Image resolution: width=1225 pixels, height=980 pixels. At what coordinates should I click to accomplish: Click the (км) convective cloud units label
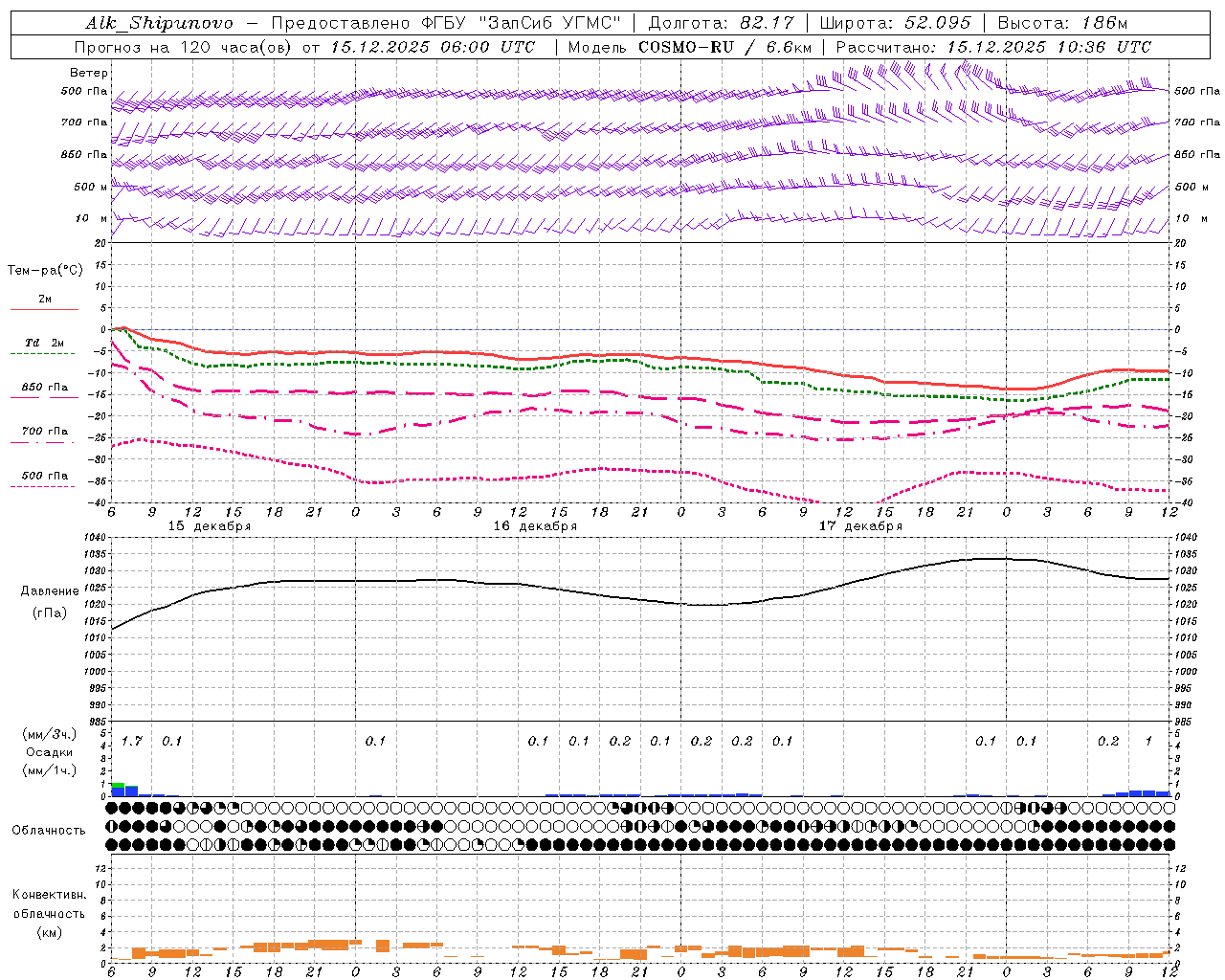coord(49,932)
